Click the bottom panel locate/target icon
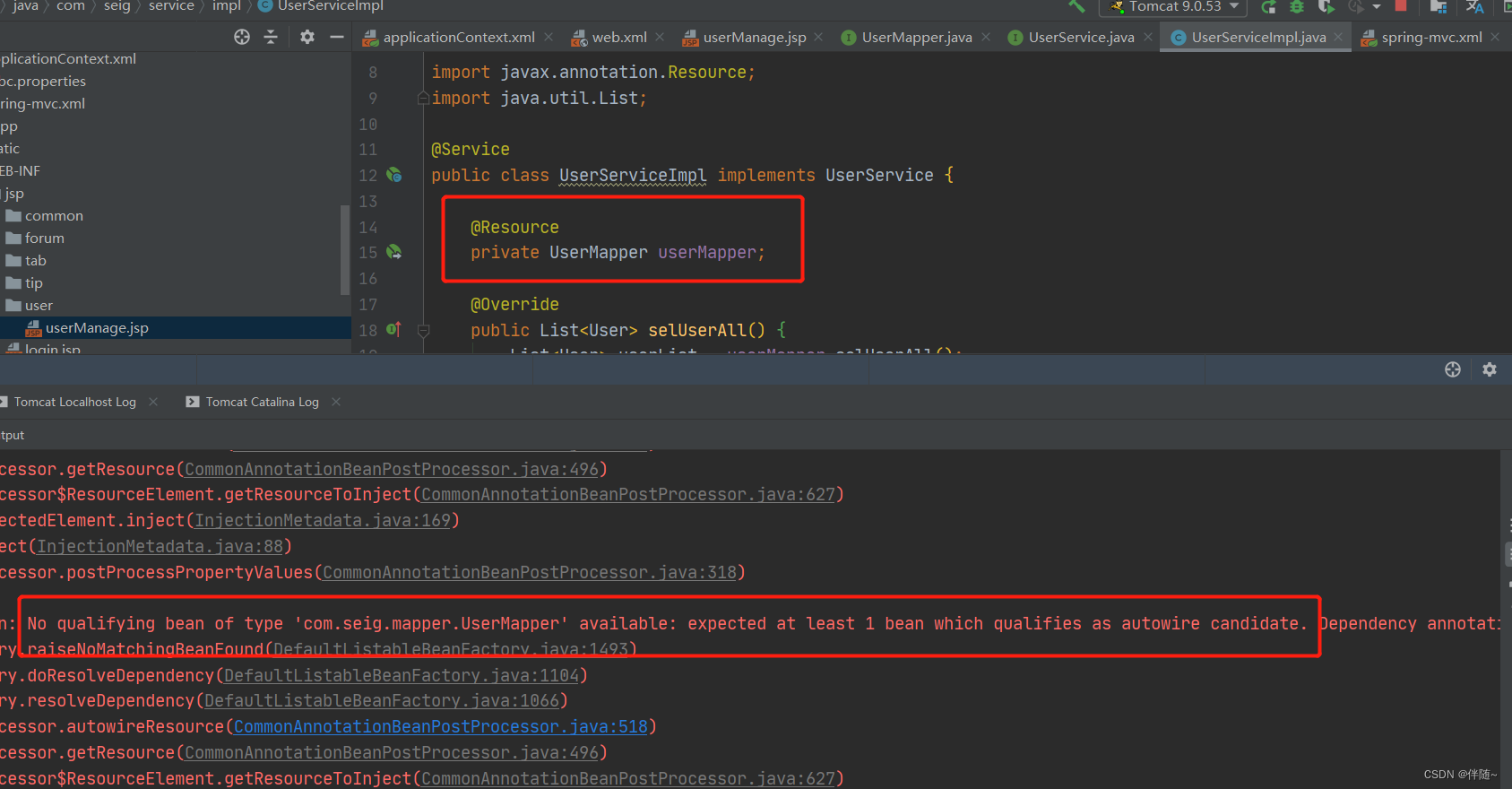The height and width of the screenshot is (789, 1512). click(1453, 369)
